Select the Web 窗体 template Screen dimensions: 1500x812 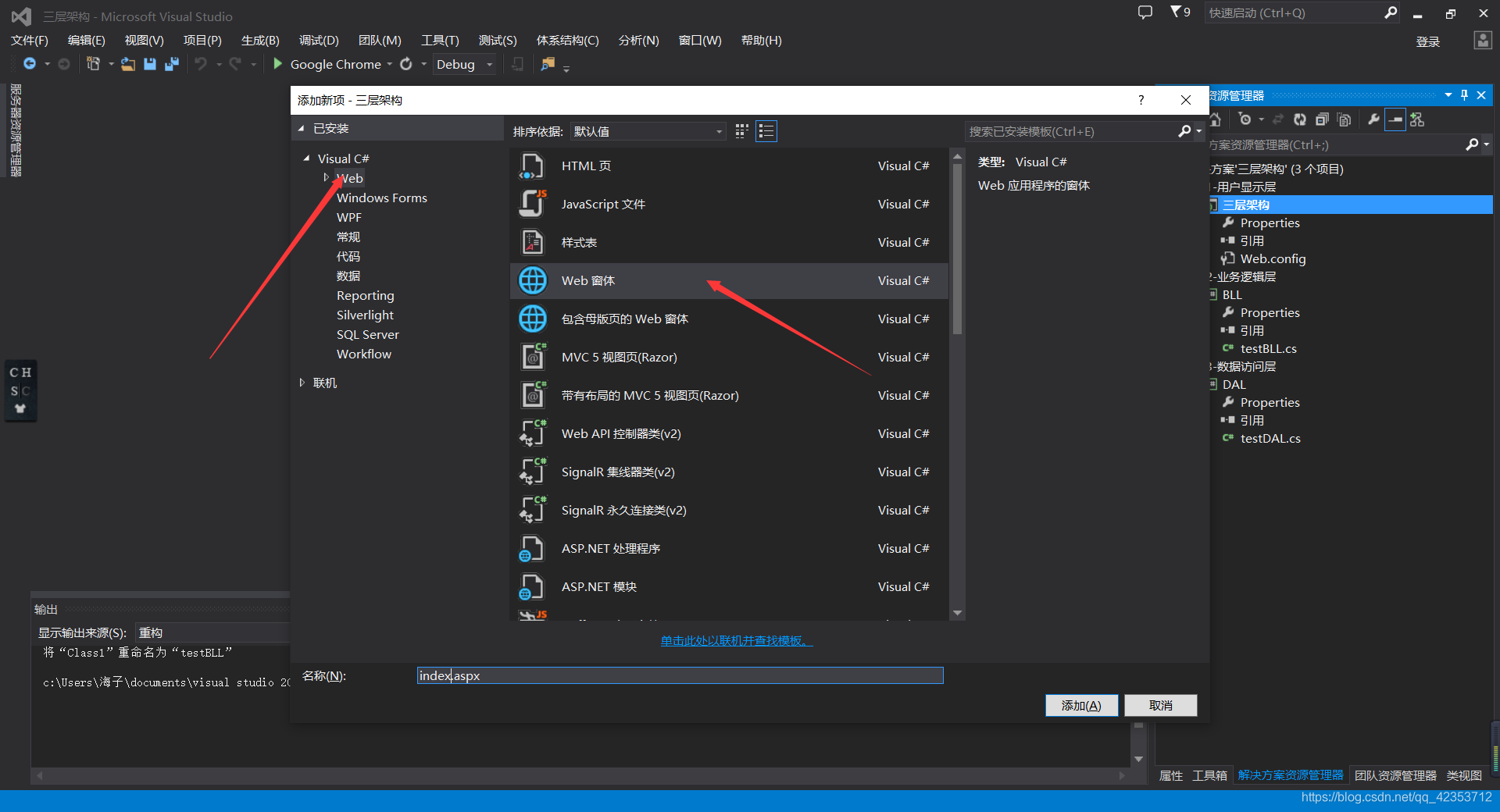(x=729, y=280)
